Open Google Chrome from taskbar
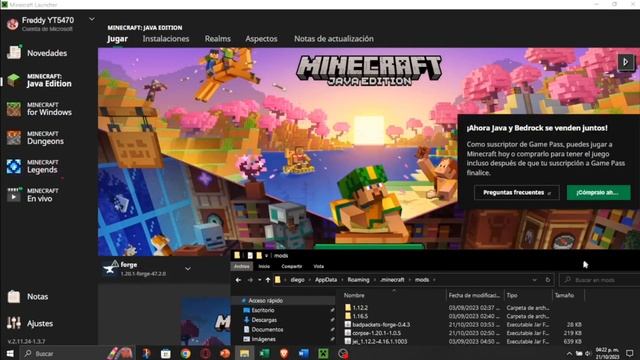Viewport: 640px width, 360px height. coord(186,353)
